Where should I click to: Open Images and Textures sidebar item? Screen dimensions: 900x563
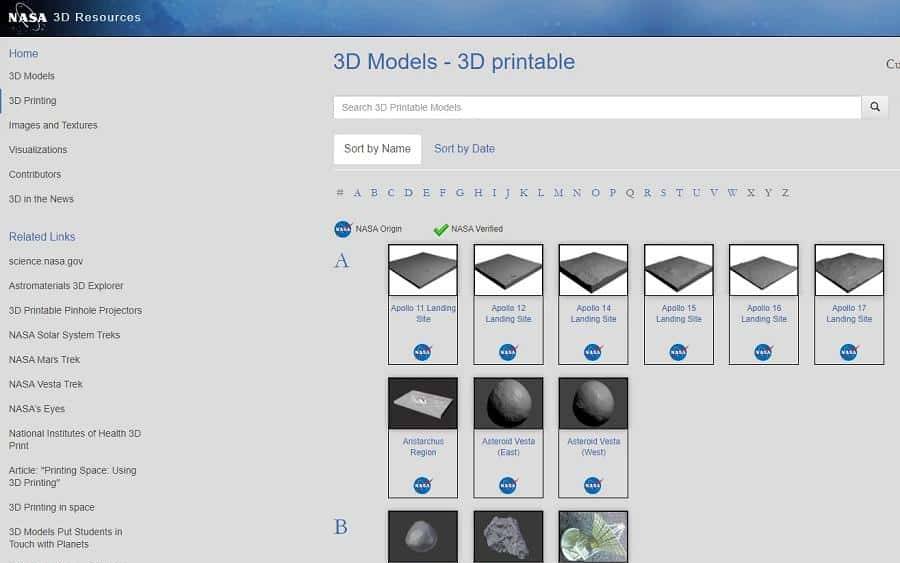pyautogui.click(x=53, y=125)
